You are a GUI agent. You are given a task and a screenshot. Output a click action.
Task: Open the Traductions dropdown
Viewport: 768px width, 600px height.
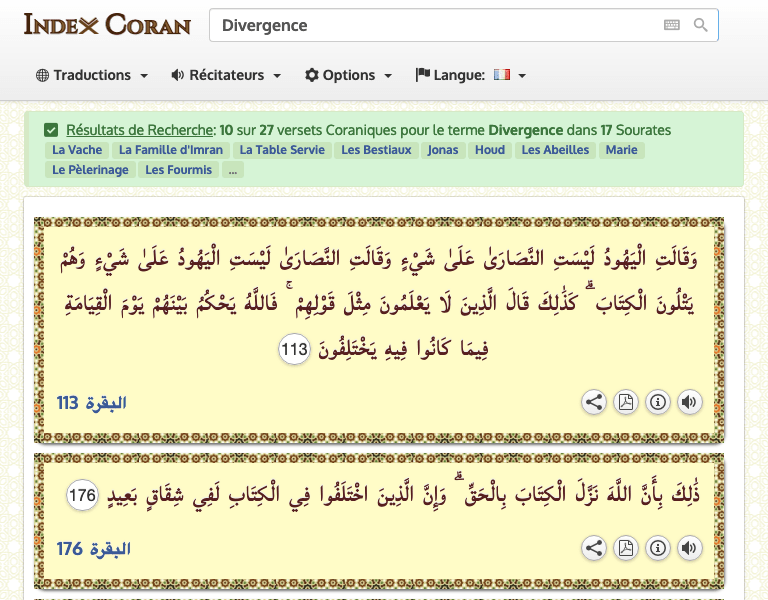(x=92, y=75)
